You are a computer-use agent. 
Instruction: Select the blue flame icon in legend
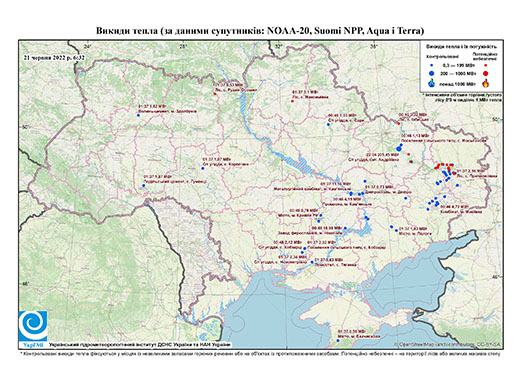click(431, 83)
